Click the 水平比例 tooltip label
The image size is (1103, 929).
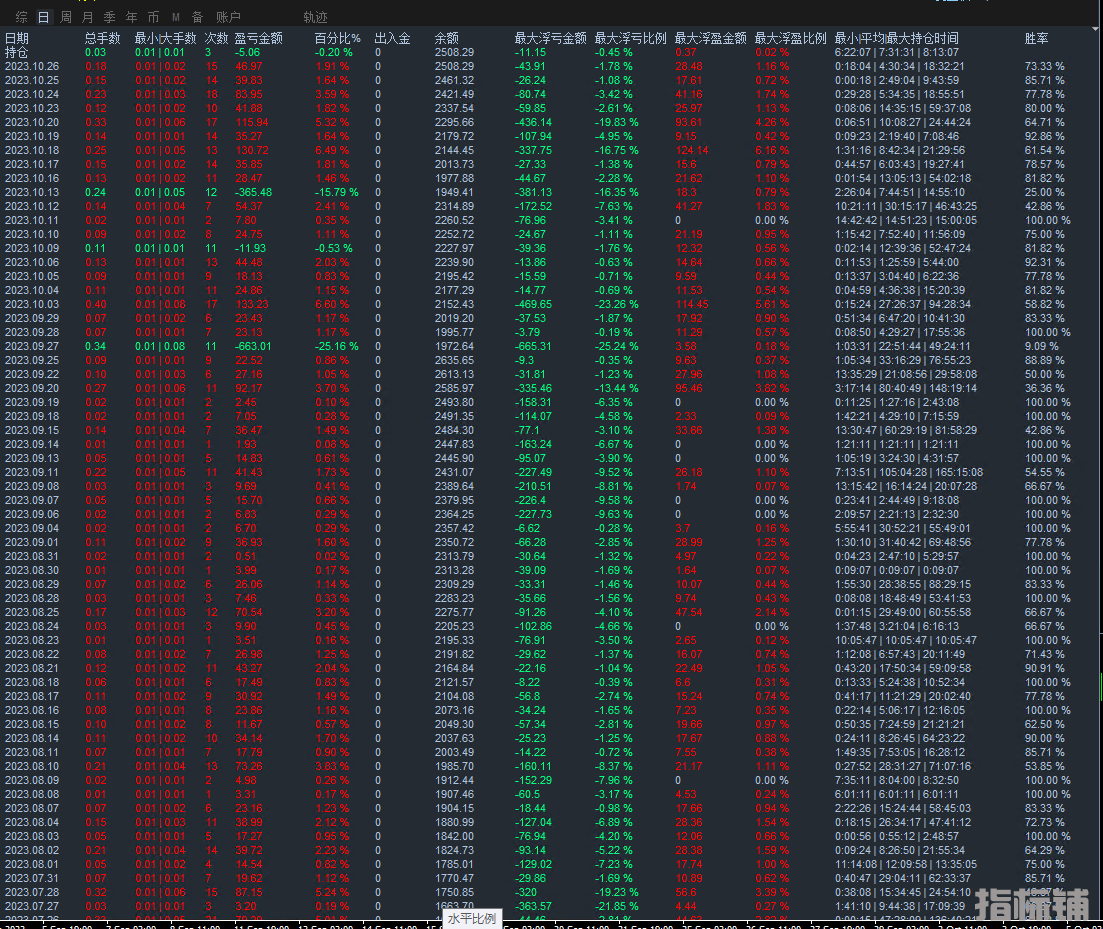pos(472,918)
